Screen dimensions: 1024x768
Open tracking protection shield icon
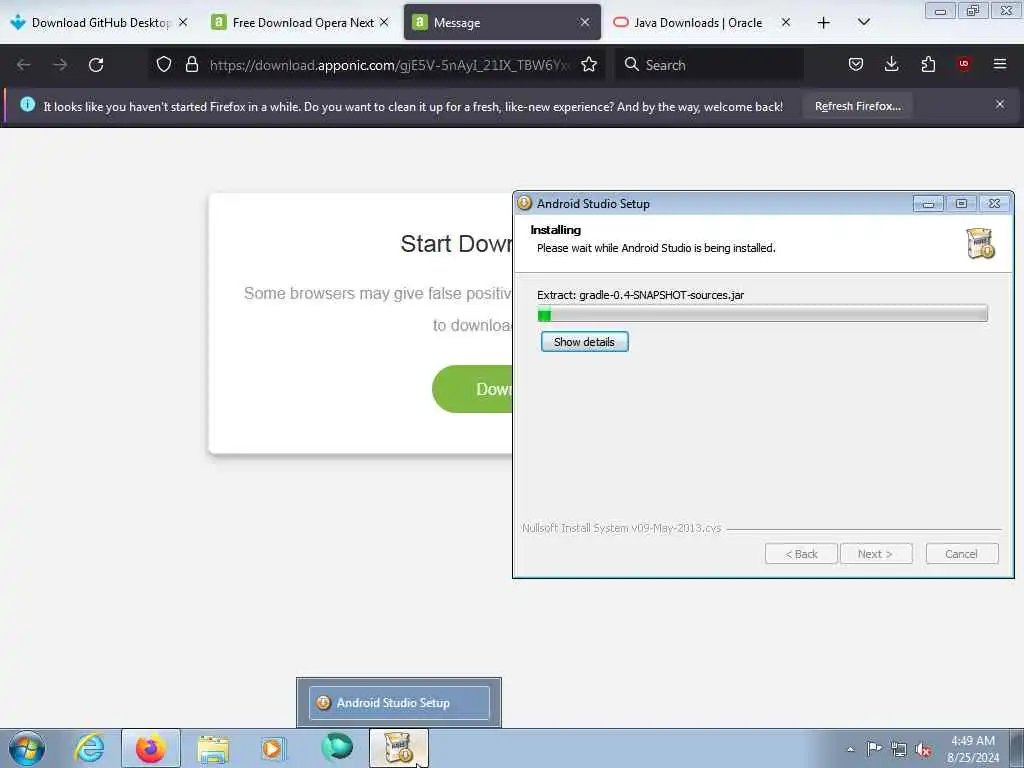[164, 64]
